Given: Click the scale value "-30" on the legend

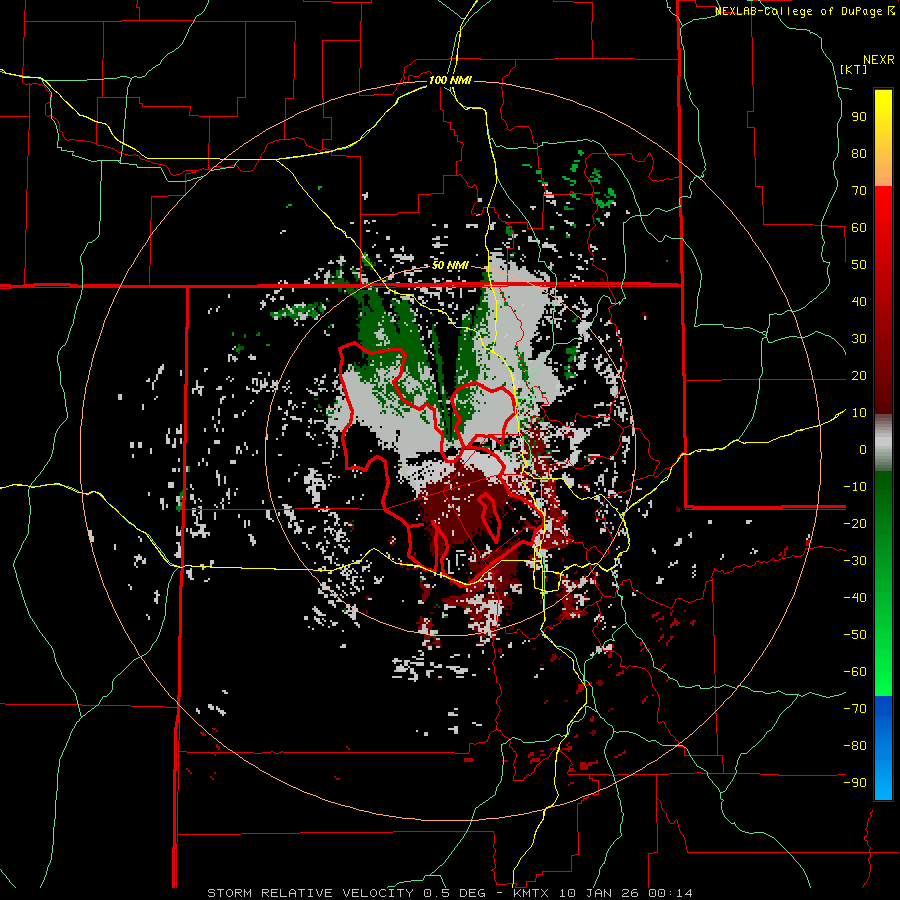Looking at the screenshot, I should click(x=855, y=561).
